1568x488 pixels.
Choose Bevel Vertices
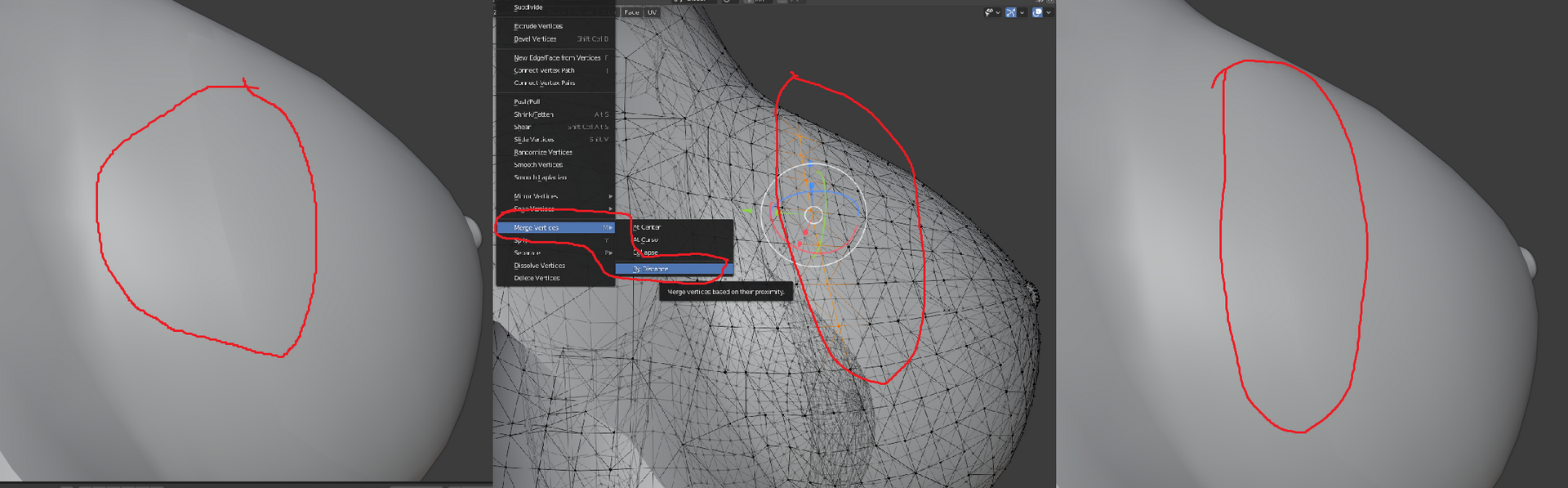(555, 38)
